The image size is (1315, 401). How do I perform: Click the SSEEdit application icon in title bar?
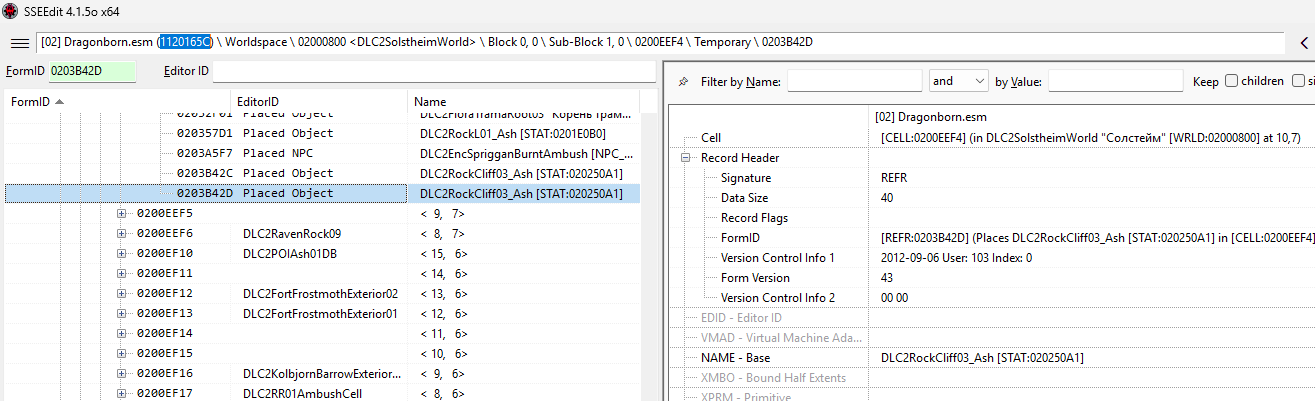click(x=11, y=11)
